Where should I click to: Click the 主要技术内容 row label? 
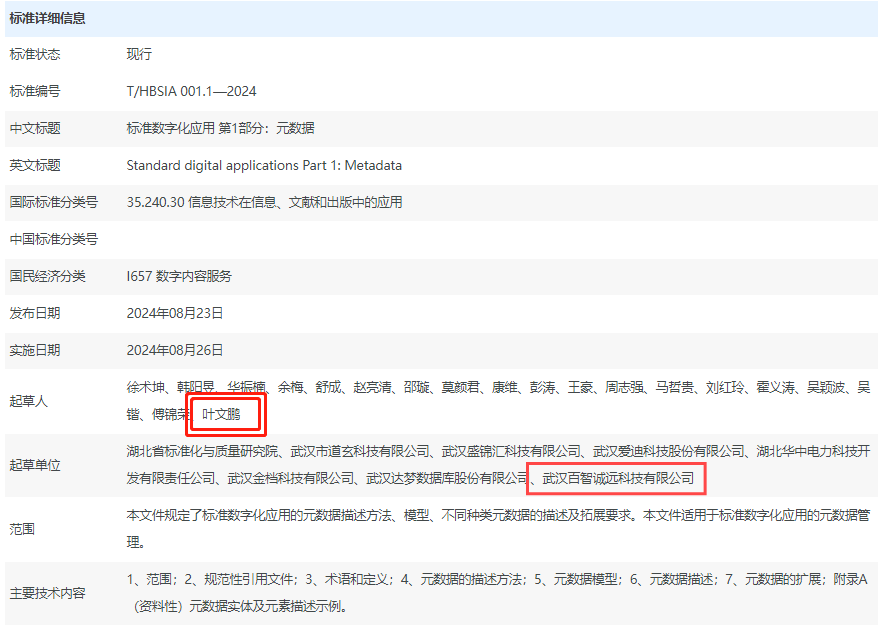[x=47, y=593]
